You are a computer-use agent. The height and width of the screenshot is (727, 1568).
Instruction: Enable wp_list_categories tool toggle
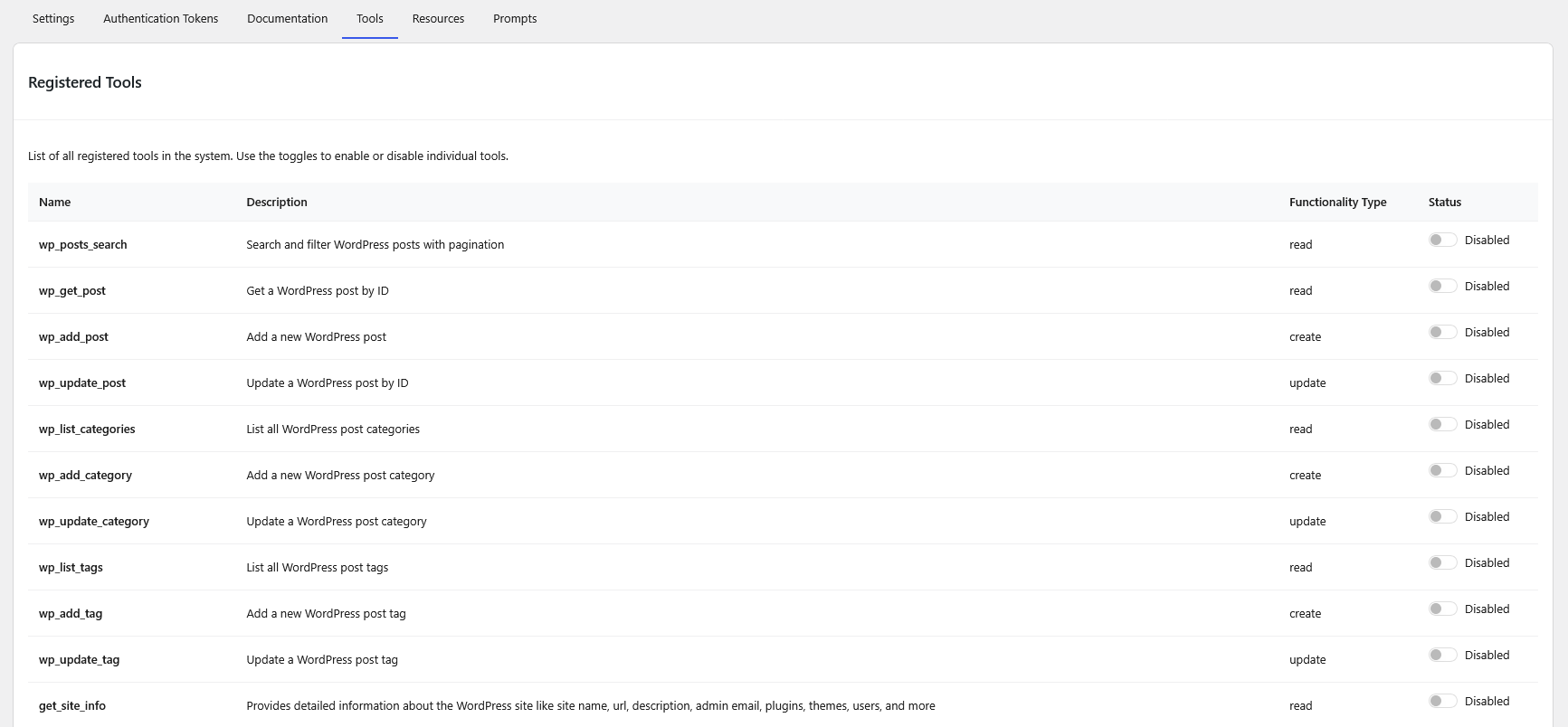tap(1442, 424)
